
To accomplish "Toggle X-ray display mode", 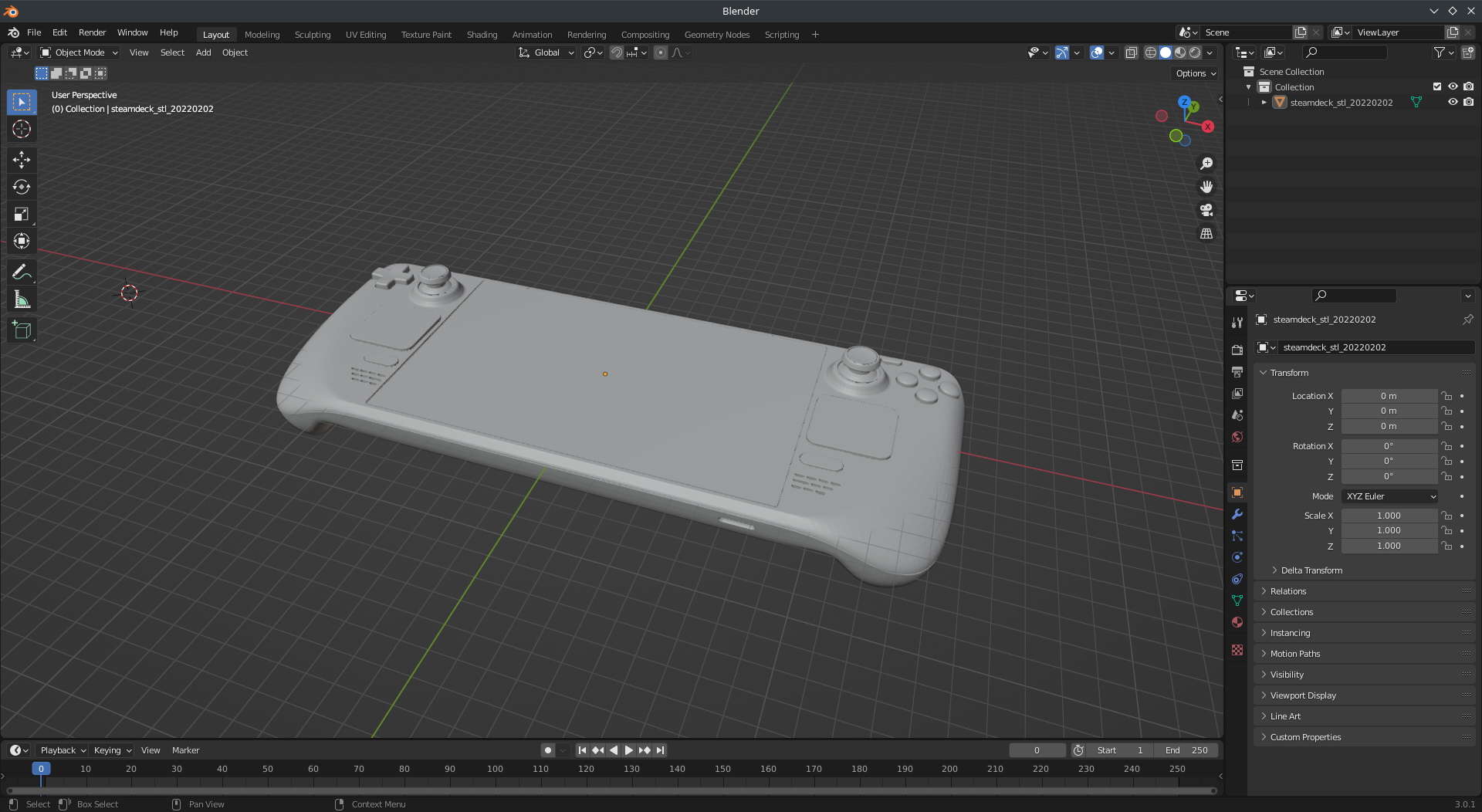I will click(x=1132, y=52).
